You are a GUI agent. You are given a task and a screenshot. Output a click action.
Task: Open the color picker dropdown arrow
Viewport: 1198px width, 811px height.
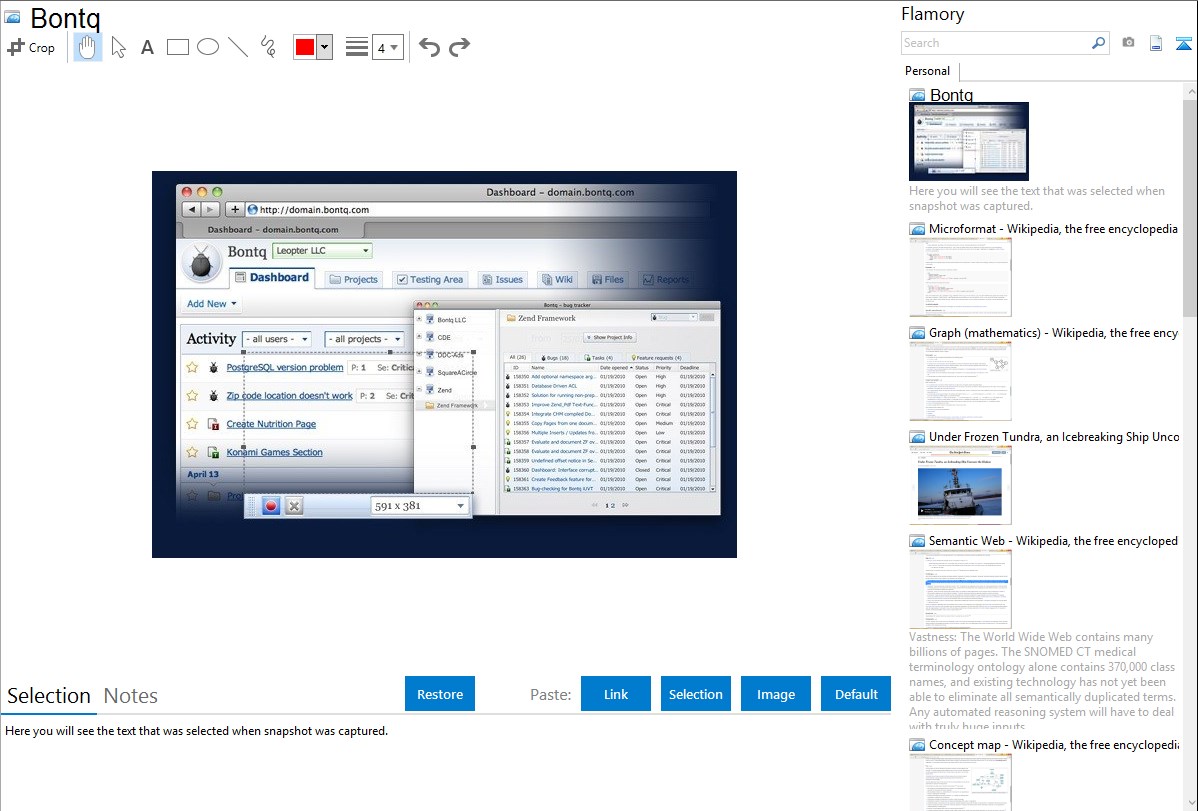point(325,47)
